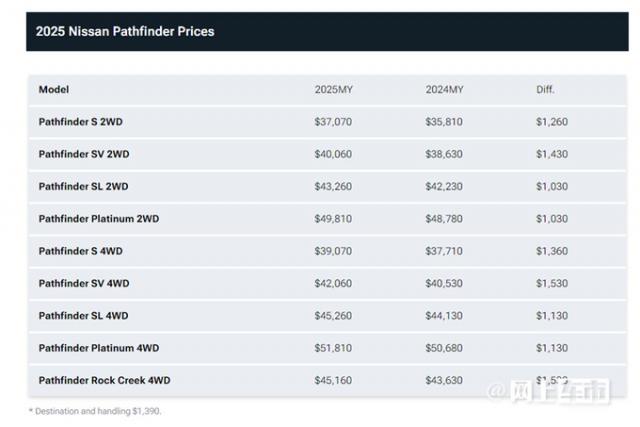Viewport: 640px width, 427px height.
Task: Click the $37,070 price for 2025MY
Action: click(335, 122)
